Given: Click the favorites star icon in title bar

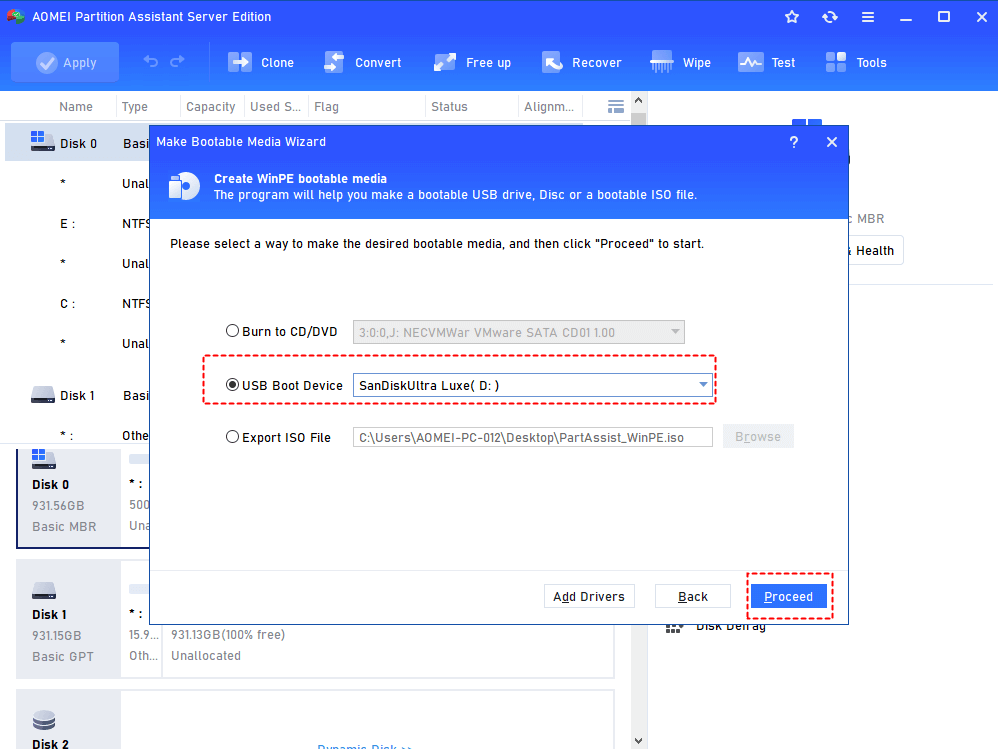Looking at the screenshot, I should [x=792, y=17].
